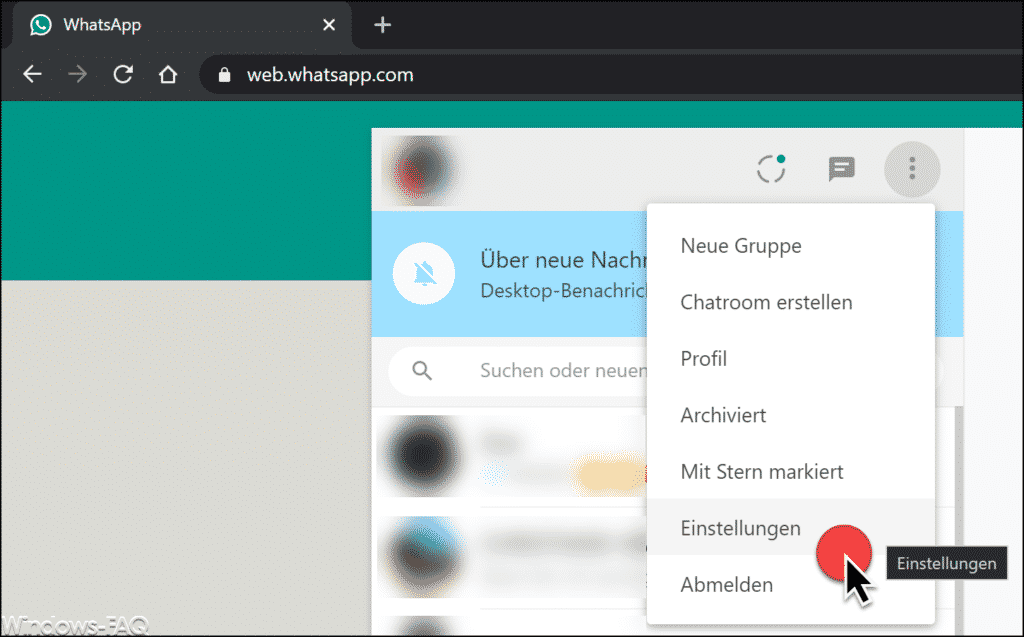Image resolution: width=1024 pixels, height=637 pixels.
Task: Click the muted bell notification icon
Action: coord(424,273)
